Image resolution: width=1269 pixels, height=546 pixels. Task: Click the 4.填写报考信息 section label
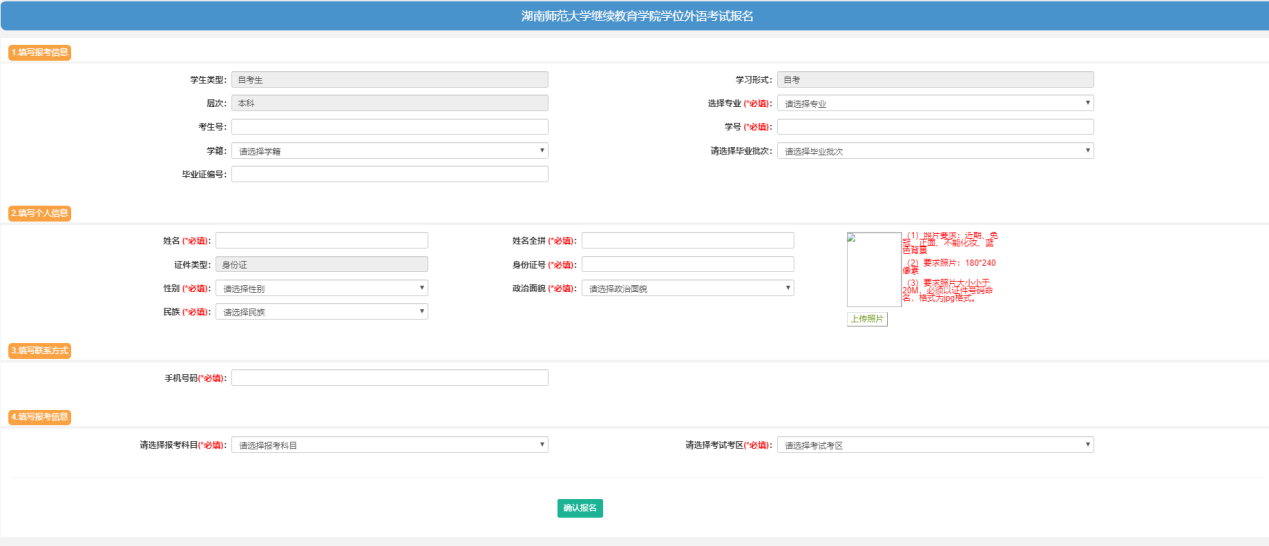(x=40, y=417)
